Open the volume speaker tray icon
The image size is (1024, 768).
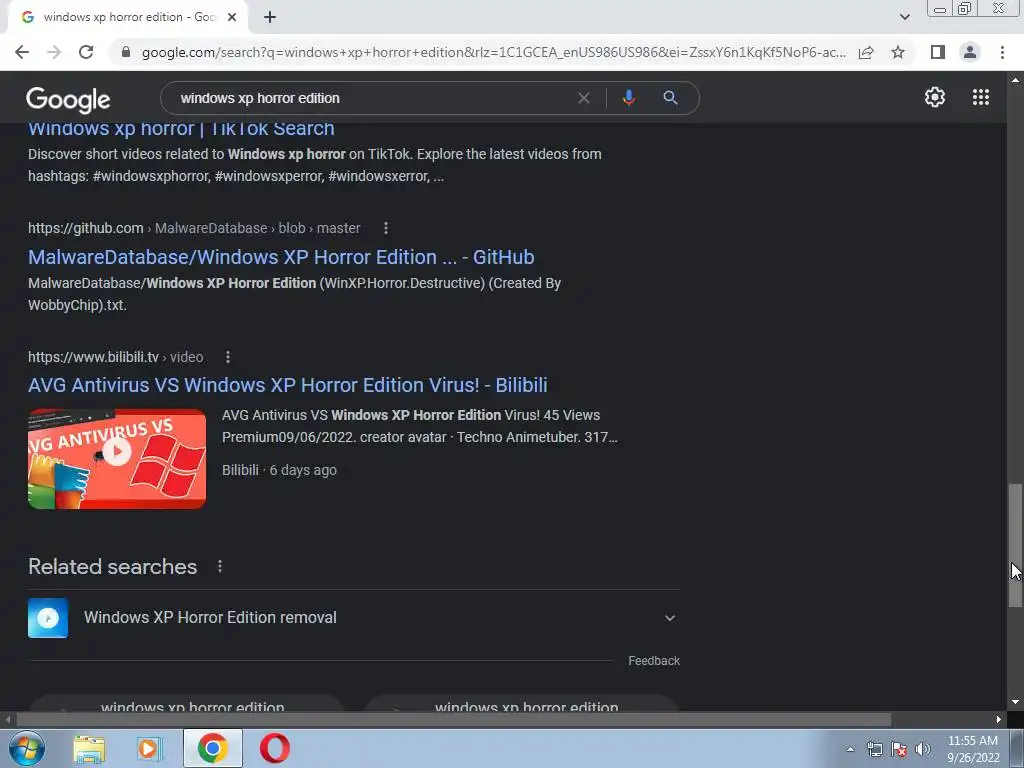pos(923,749)
